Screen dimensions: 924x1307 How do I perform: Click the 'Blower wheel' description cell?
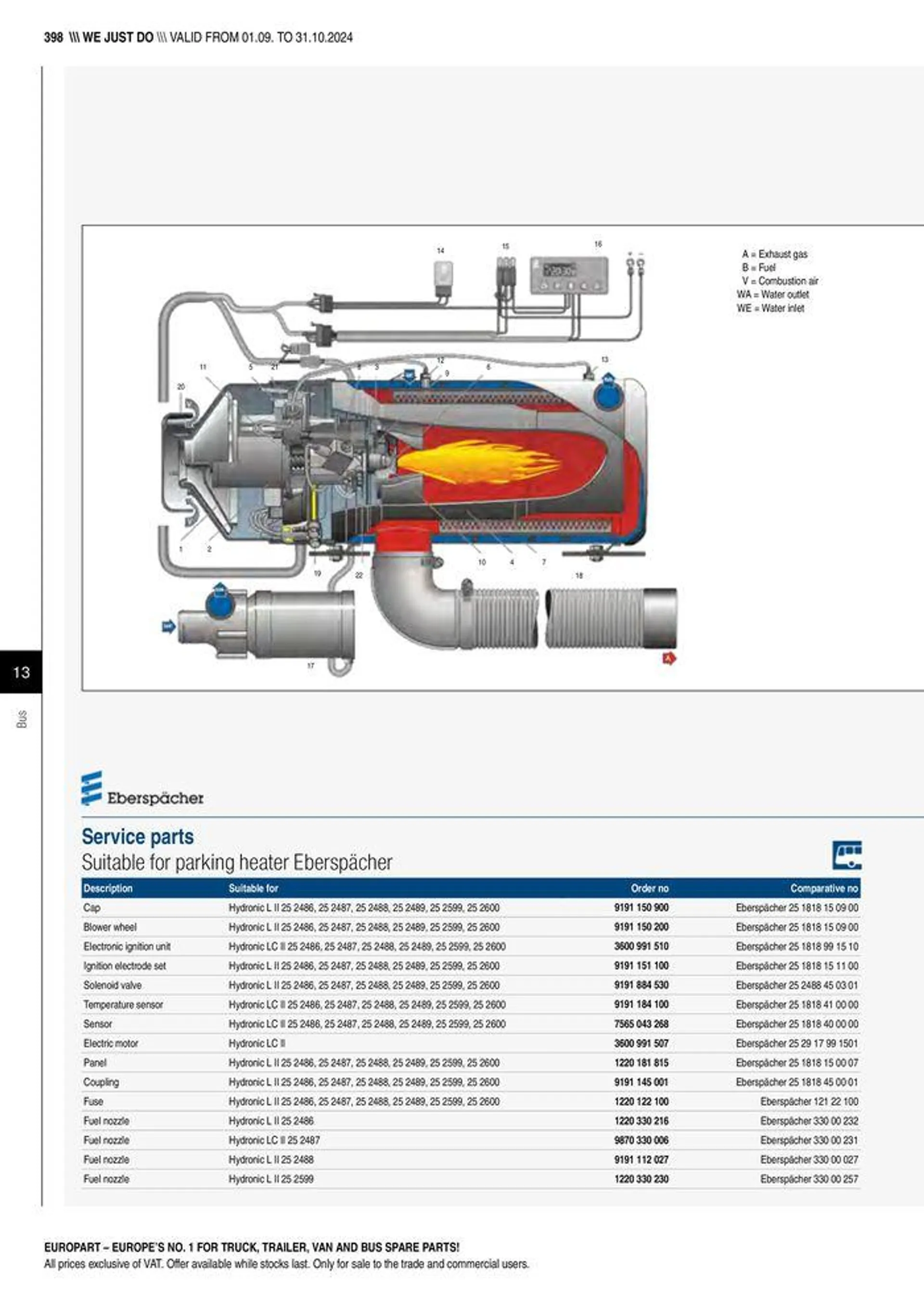point(110,927)
